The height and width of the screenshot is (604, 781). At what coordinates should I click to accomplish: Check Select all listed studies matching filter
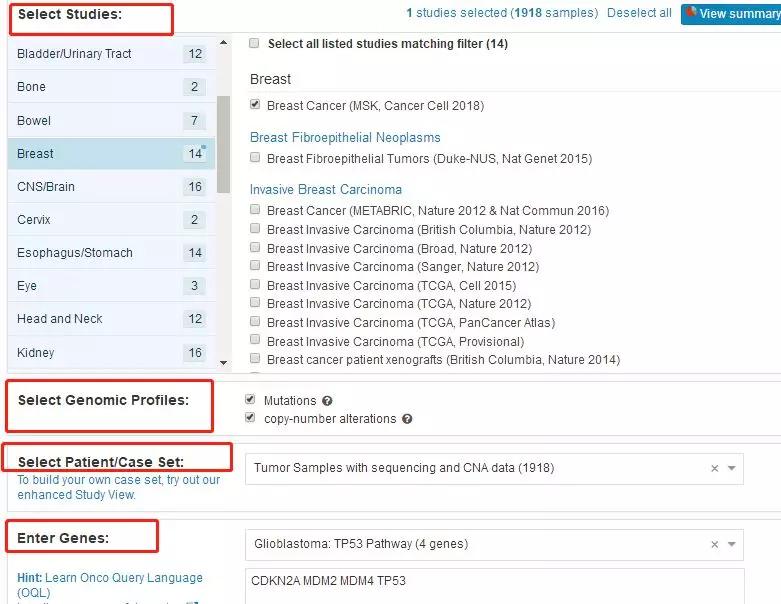coord(254,44)
